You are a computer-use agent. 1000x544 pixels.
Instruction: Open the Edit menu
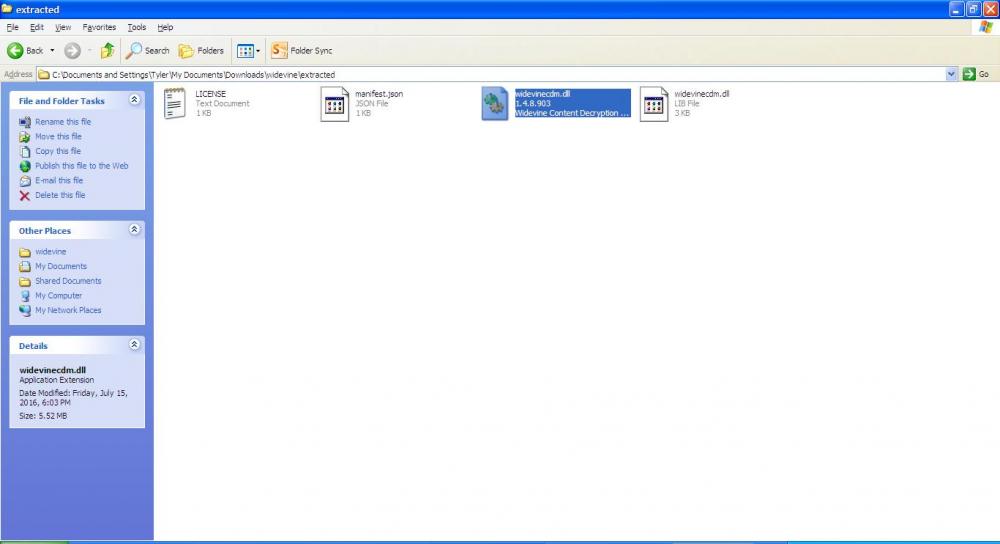coord(37,27)
